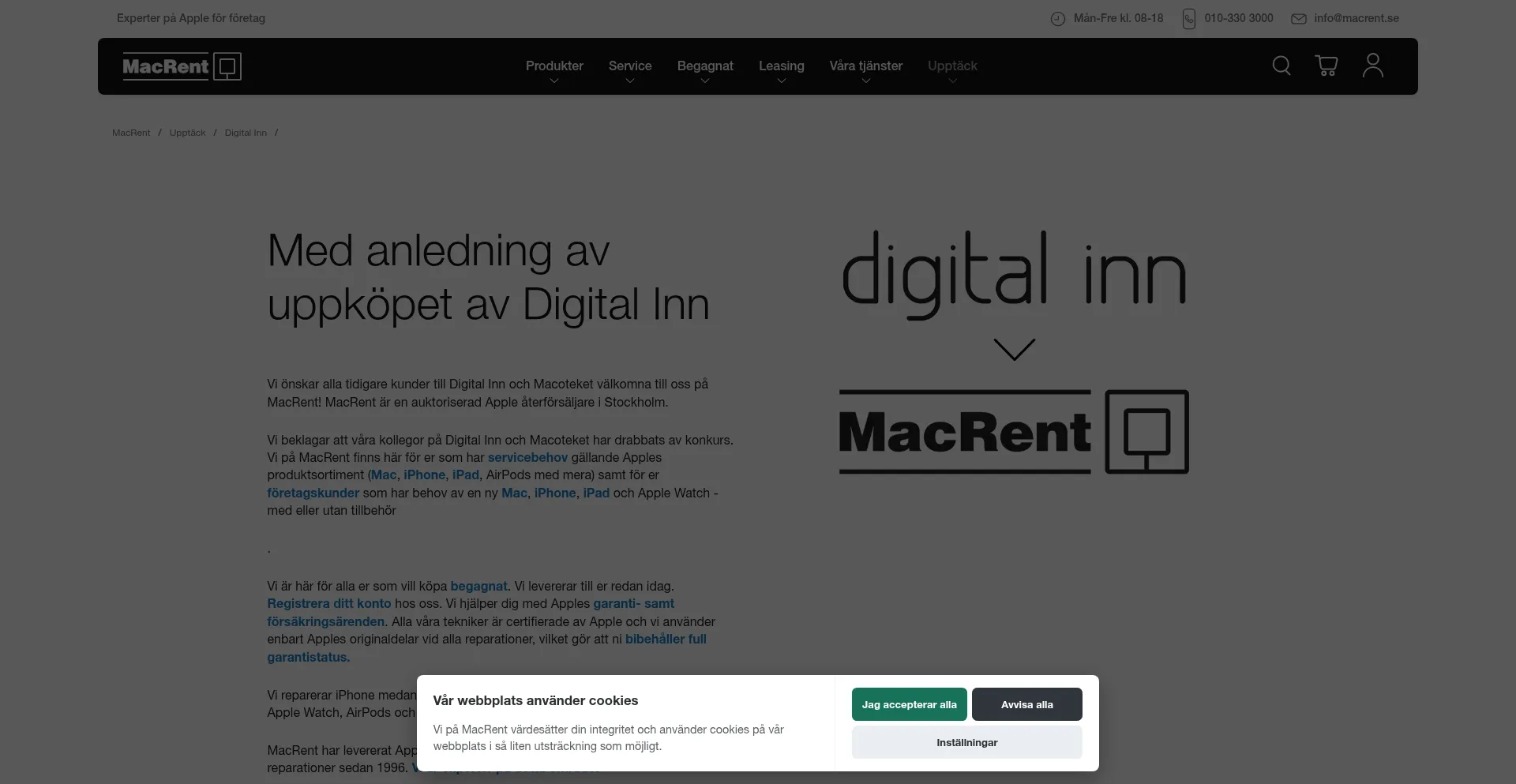This screenshot has height=784, width=1516.
Task: View the shopping cart
Action: [x=1326, y=66]
